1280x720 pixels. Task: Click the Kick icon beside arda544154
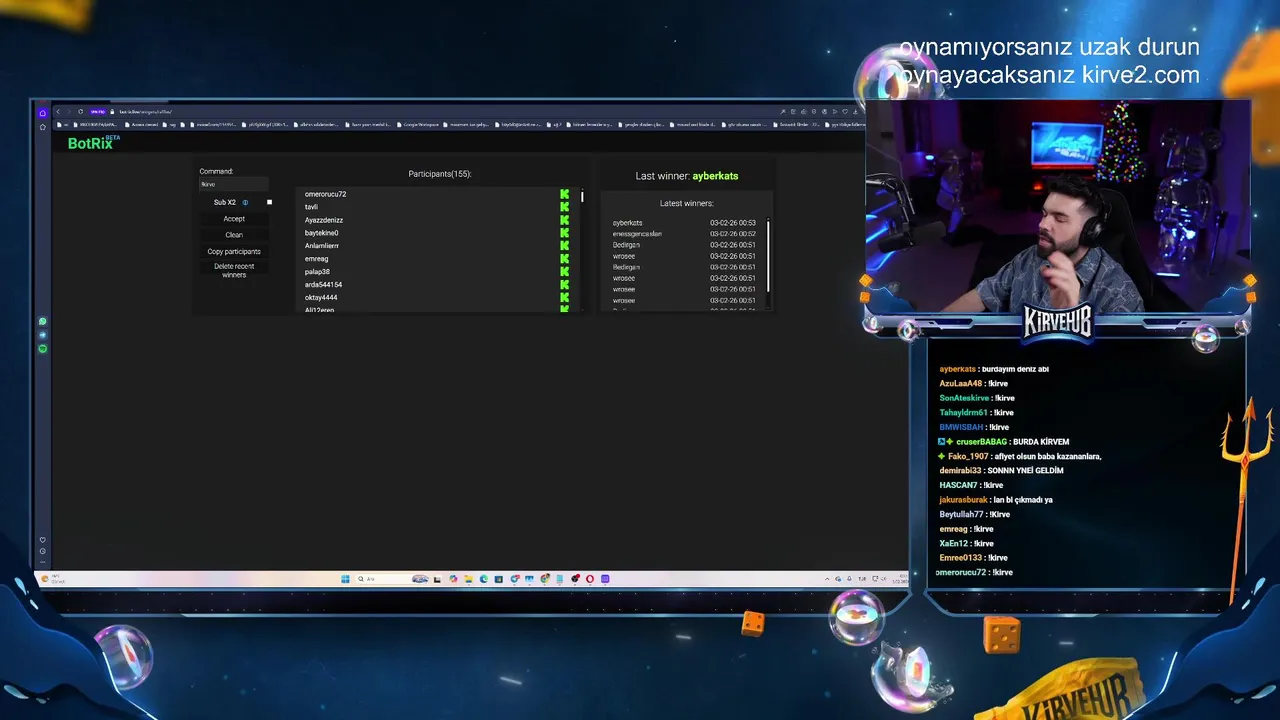(565, 285)
